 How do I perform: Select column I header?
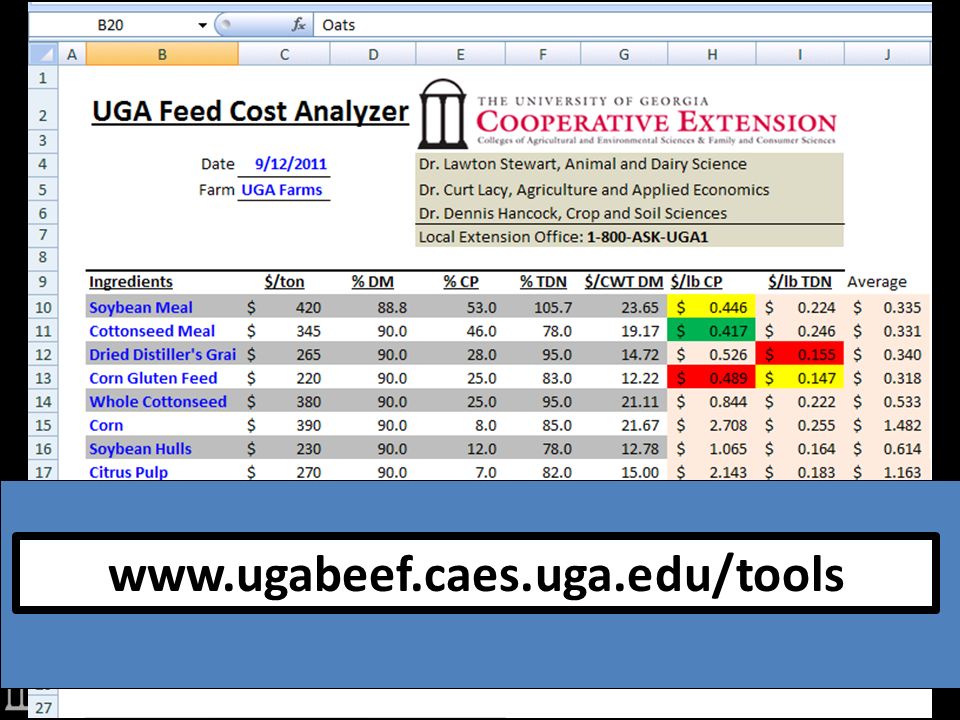click(800, 54)
